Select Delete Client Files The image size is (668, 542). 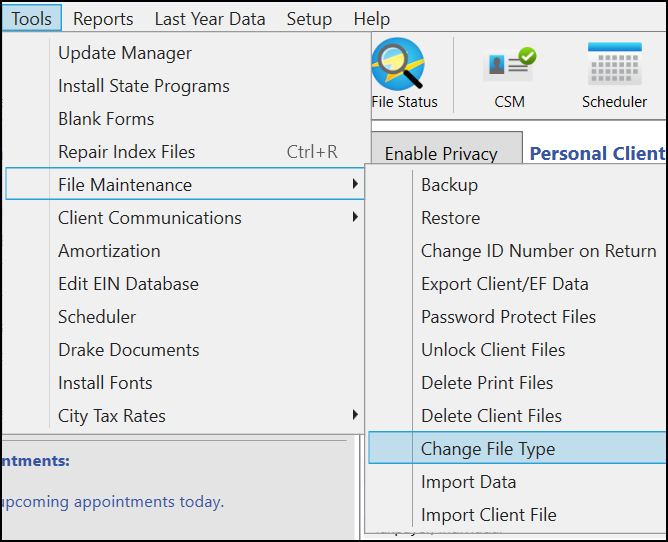click(517, 415)
